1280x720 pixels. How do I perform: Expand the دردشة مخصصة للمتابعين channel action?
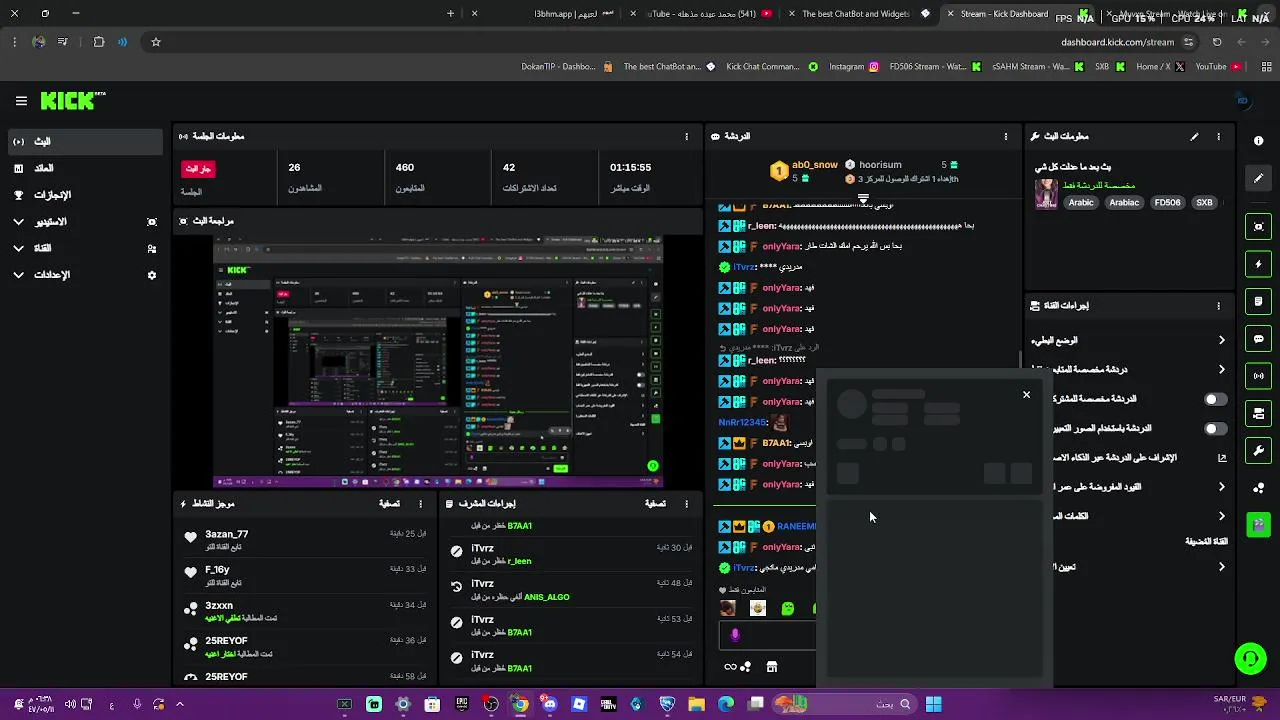1221,370
